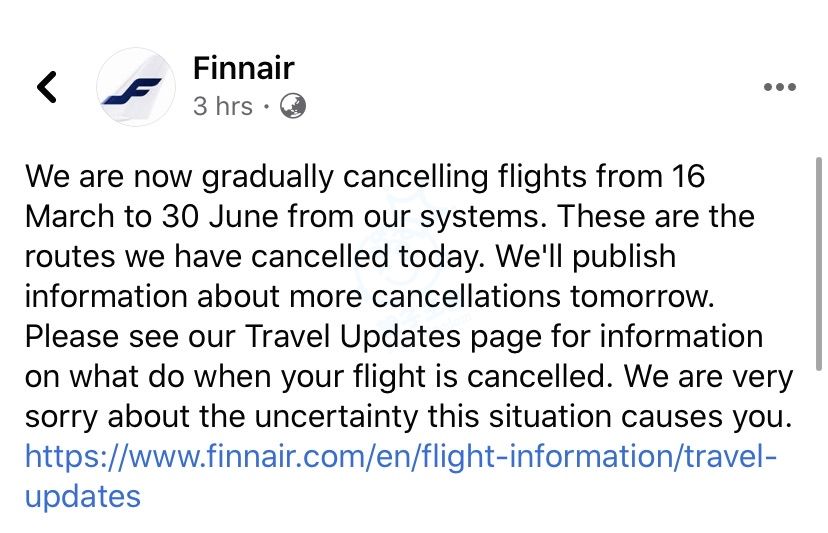Viewport: 828px width, 533px height.
Task: Click 'gradually cancelling flights' phrase
Action: click(393, 177)
